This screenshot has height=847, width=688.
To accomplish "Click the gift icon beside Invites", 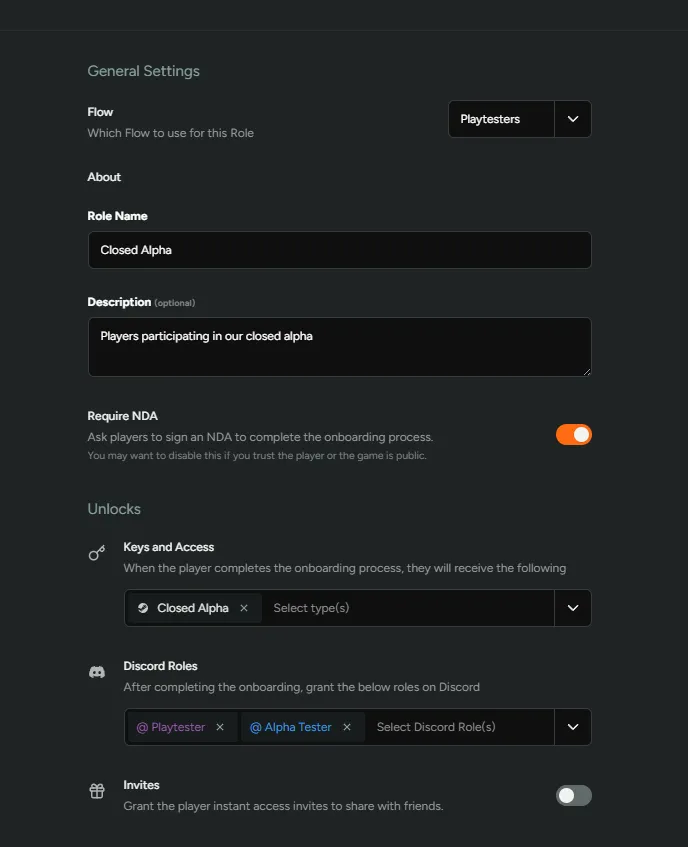I will tap(96, 790).
